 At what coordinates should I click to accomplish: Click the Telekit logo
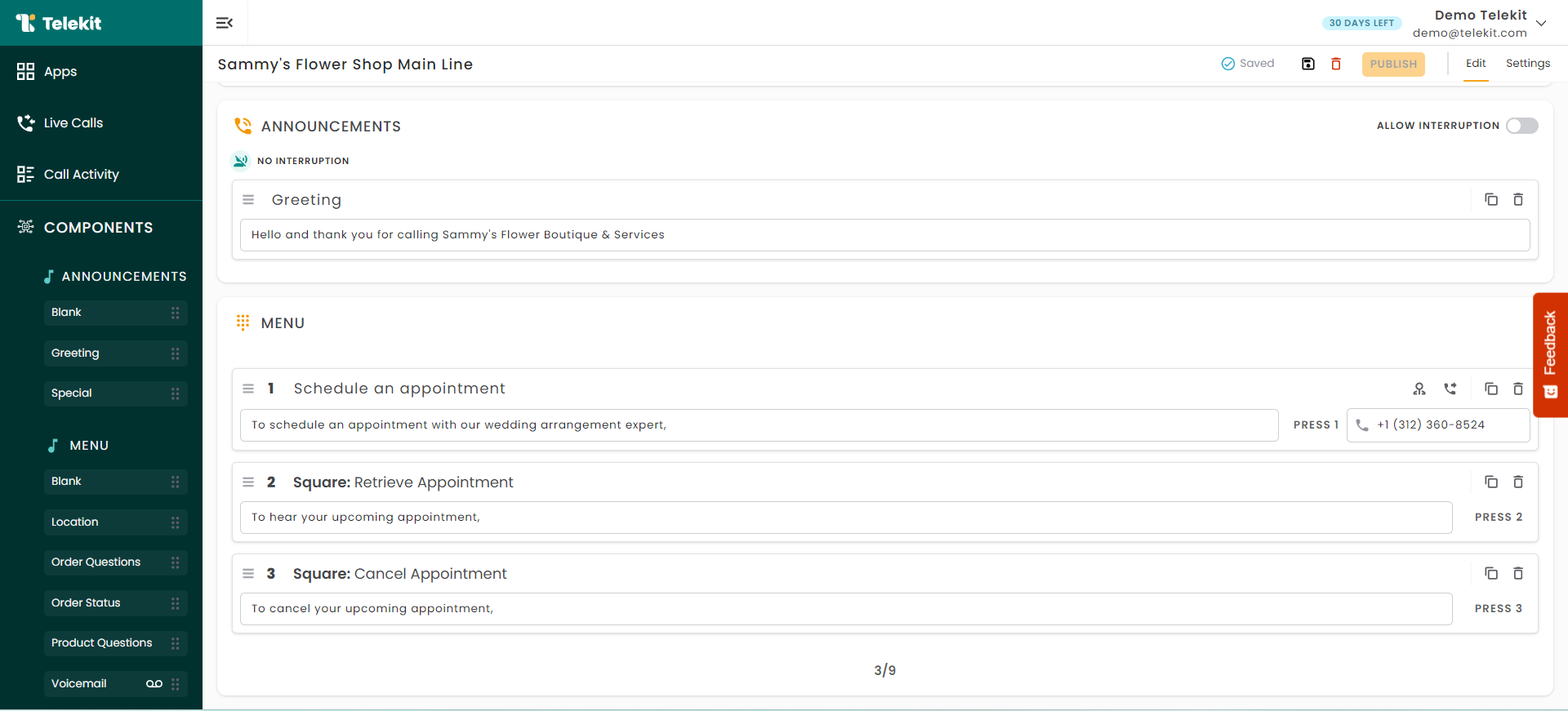point(59,23)
